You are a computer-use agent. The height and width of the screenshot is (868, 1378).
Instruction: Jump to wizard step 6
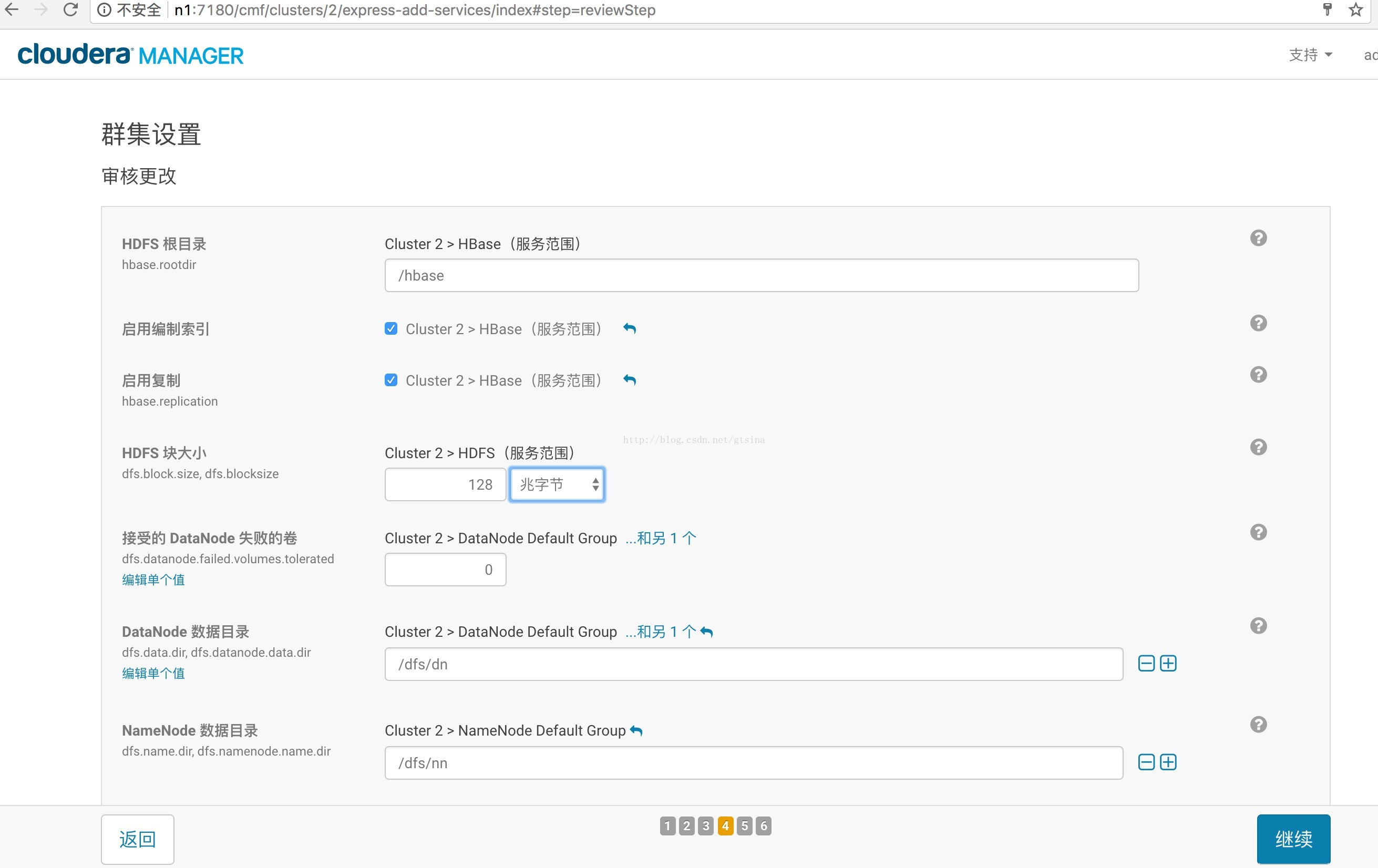click(x=764, y=825)
